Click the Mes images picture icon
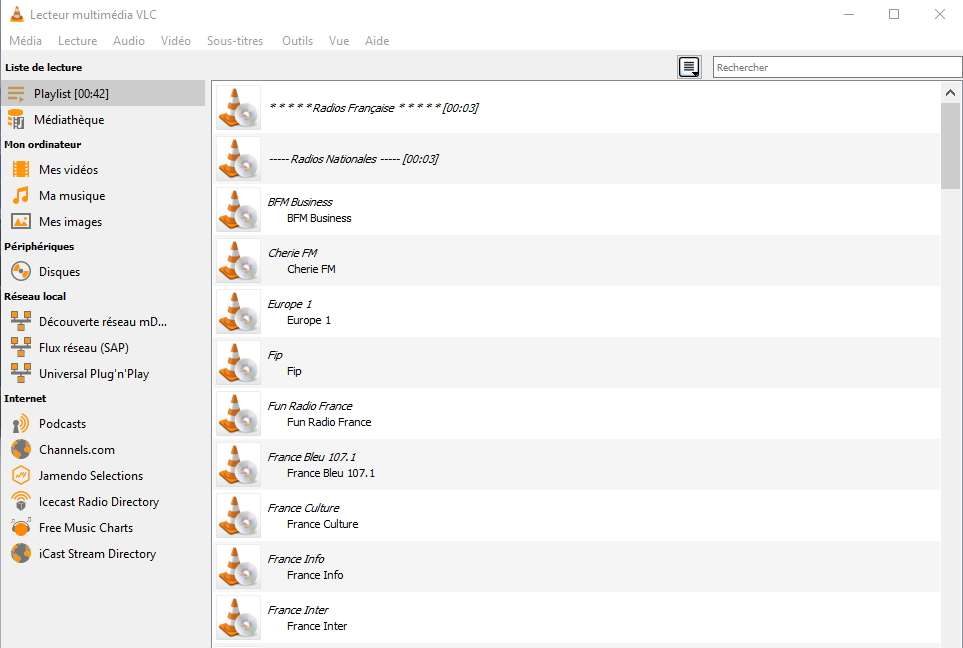 (21, 222)
